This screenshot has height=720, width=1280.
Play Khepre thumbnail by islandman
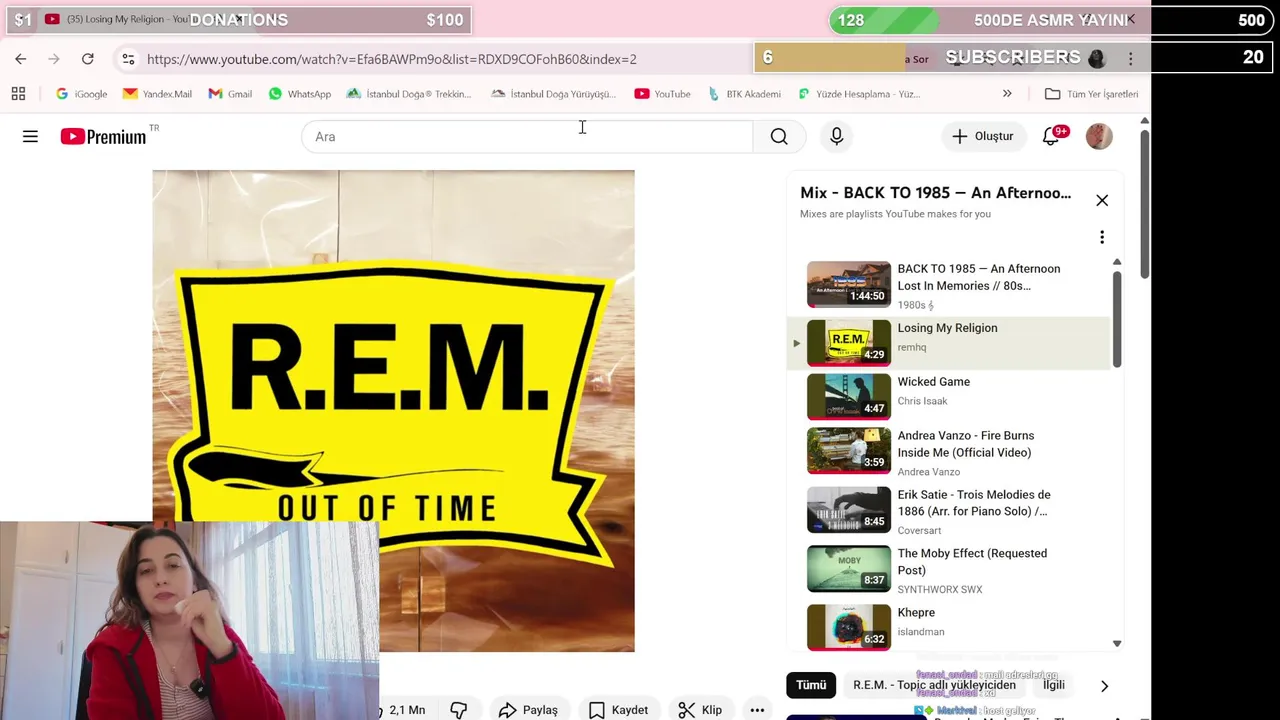pyautogui.click(x=849, y=628)
